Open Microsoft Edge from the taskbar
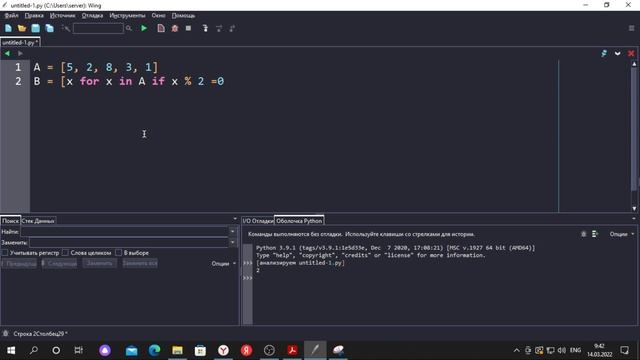This screenshot has width=640, height=360. point(154,350)
